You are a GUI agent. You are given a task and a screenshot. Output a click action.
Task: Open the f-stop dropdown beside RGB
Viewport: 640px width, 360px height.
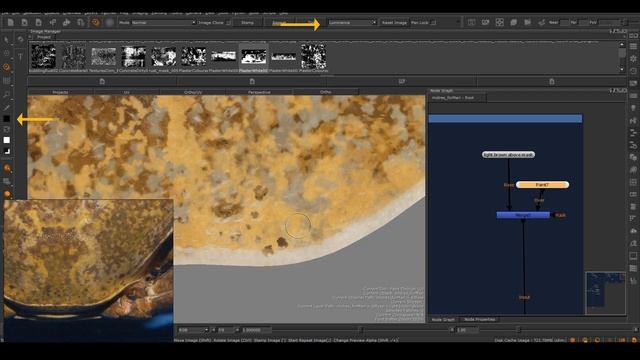(227, 330)
